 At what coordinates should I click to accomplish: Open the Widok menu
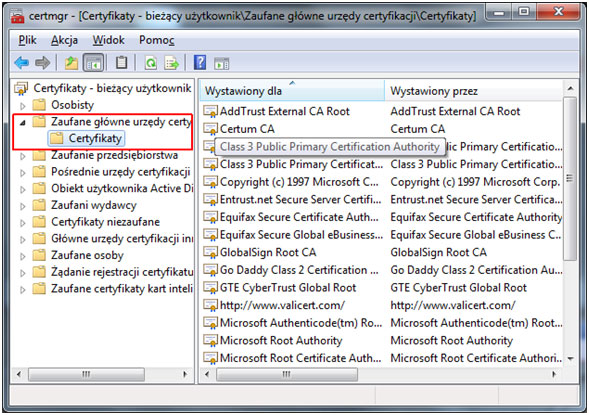[109, 40]
